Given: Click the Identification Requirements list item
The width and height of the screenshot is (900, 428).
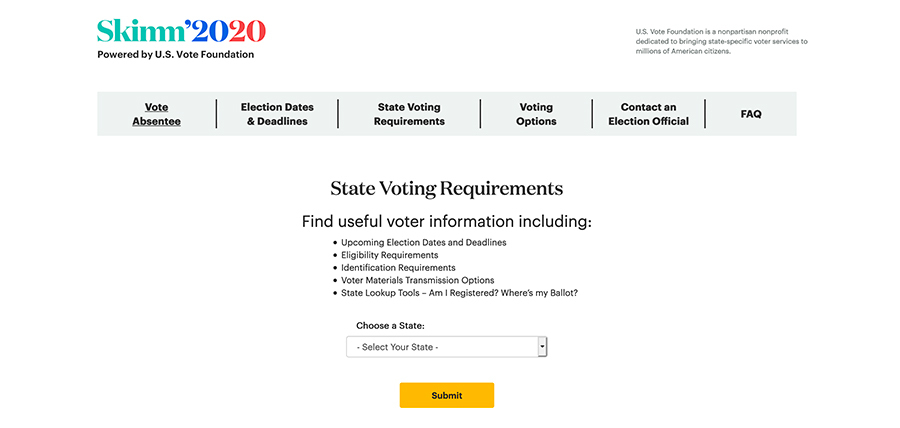Looking at the screenshot, I should tap(398, 268).
